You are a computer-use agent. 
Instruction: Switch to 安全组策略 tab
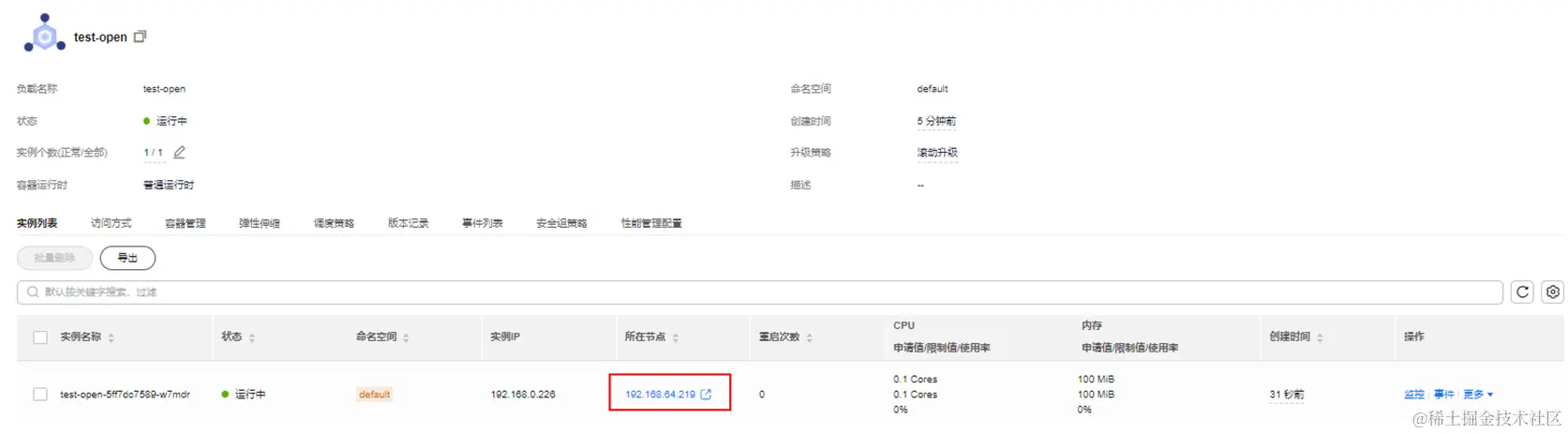(561, 223)
